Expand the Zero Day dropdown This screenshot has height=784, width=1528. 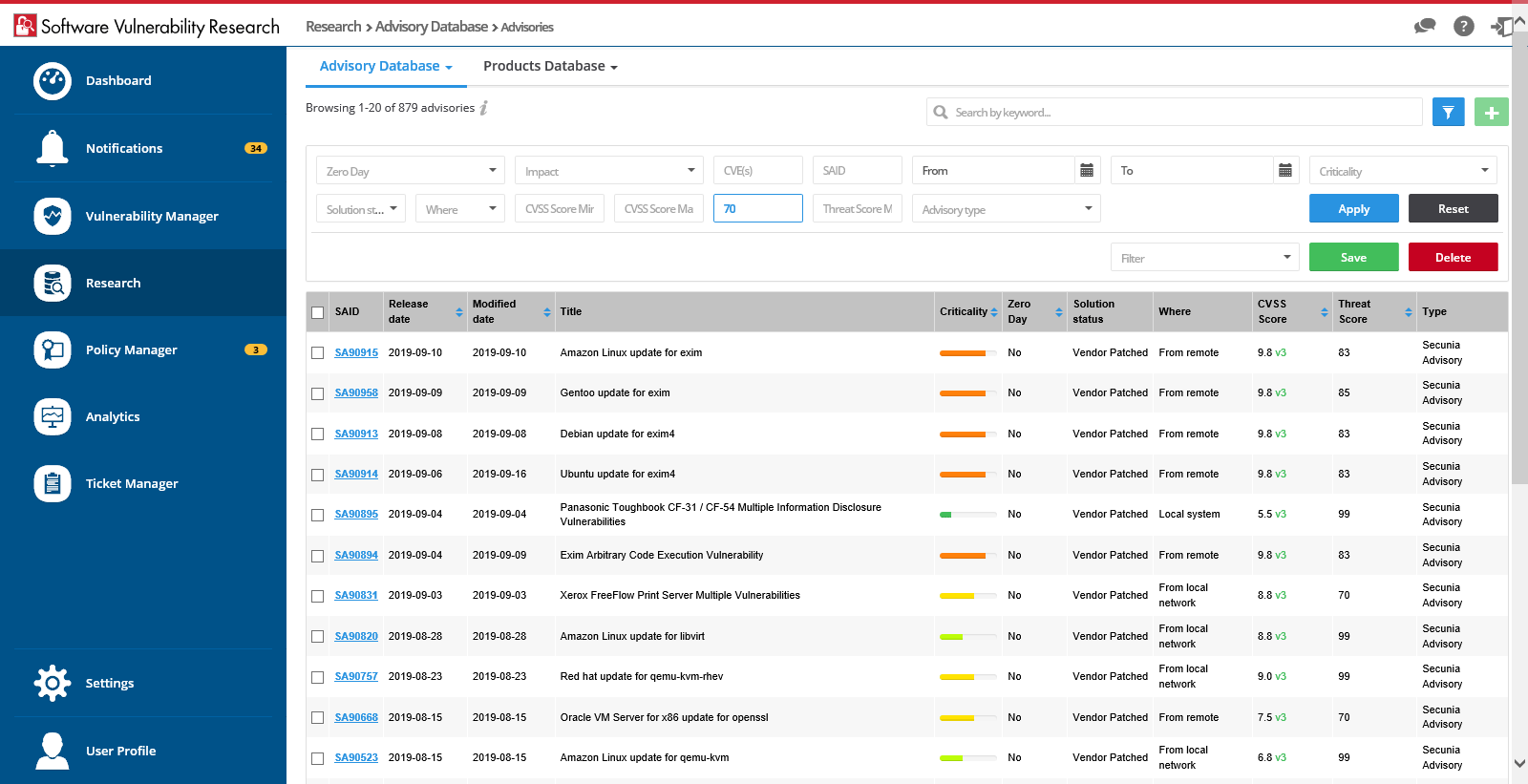[x=410, y=171]
